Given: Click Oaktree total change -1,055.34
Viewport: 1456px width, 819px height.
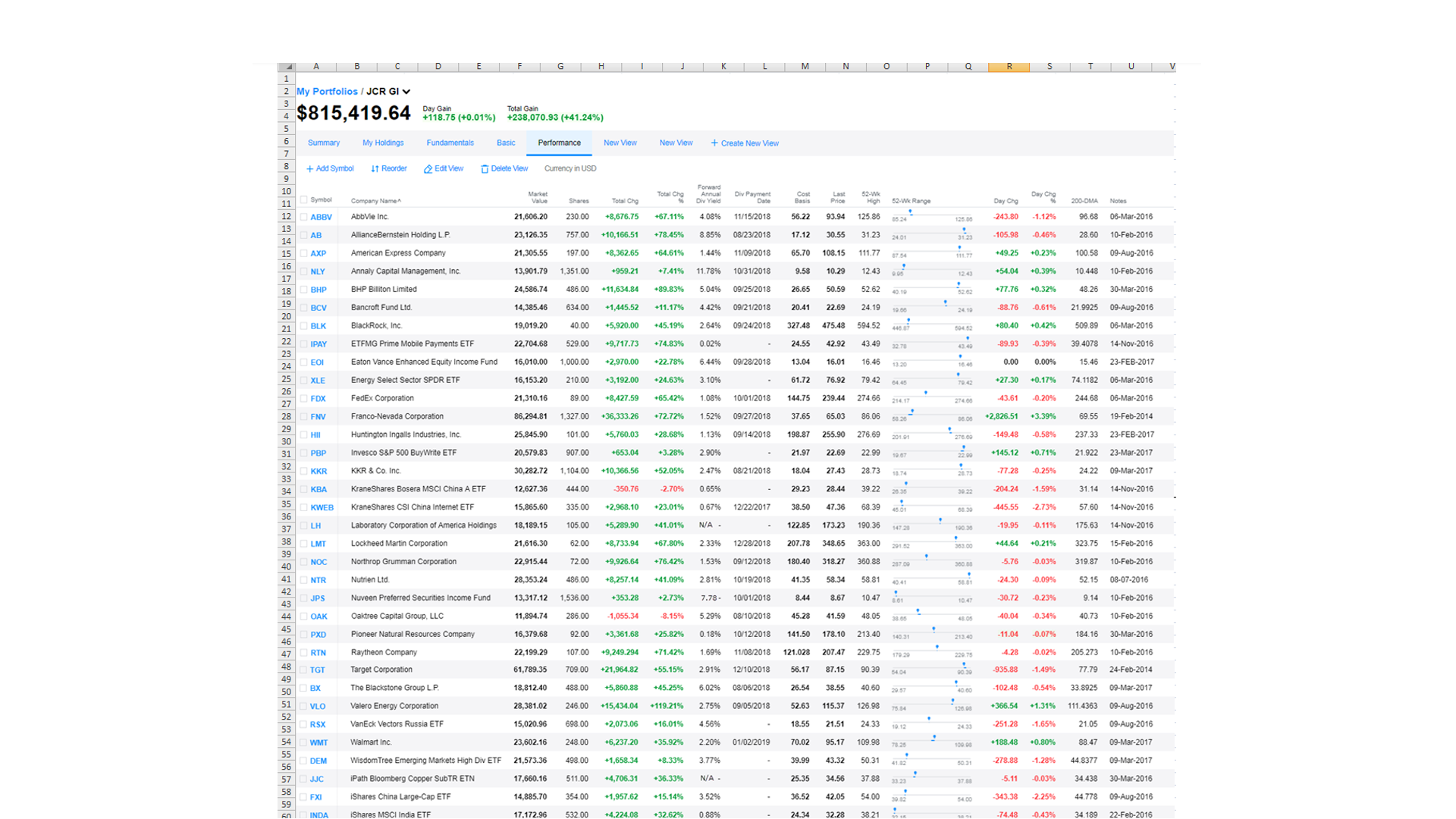Looking at the screenshot, I should tap(621, 616).
